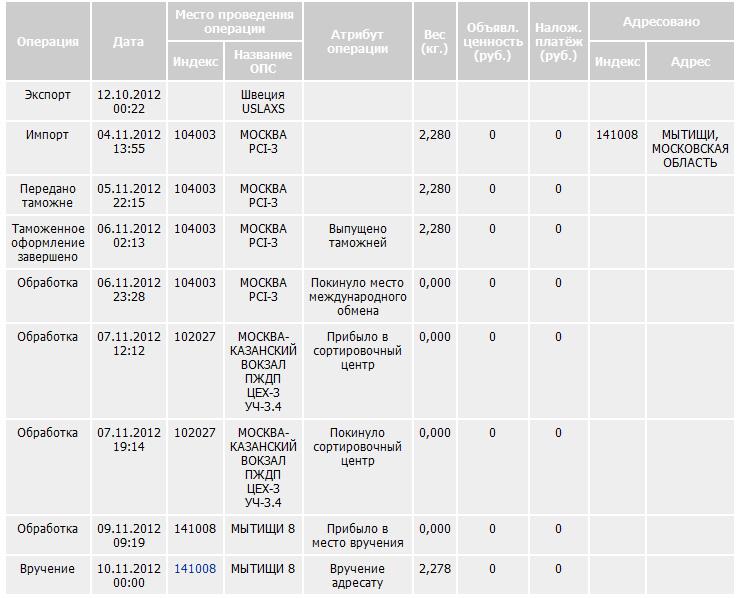Click the 'Адрес' sub-column header
Screen dimensions: 752x598
click(x=690, y=62)
